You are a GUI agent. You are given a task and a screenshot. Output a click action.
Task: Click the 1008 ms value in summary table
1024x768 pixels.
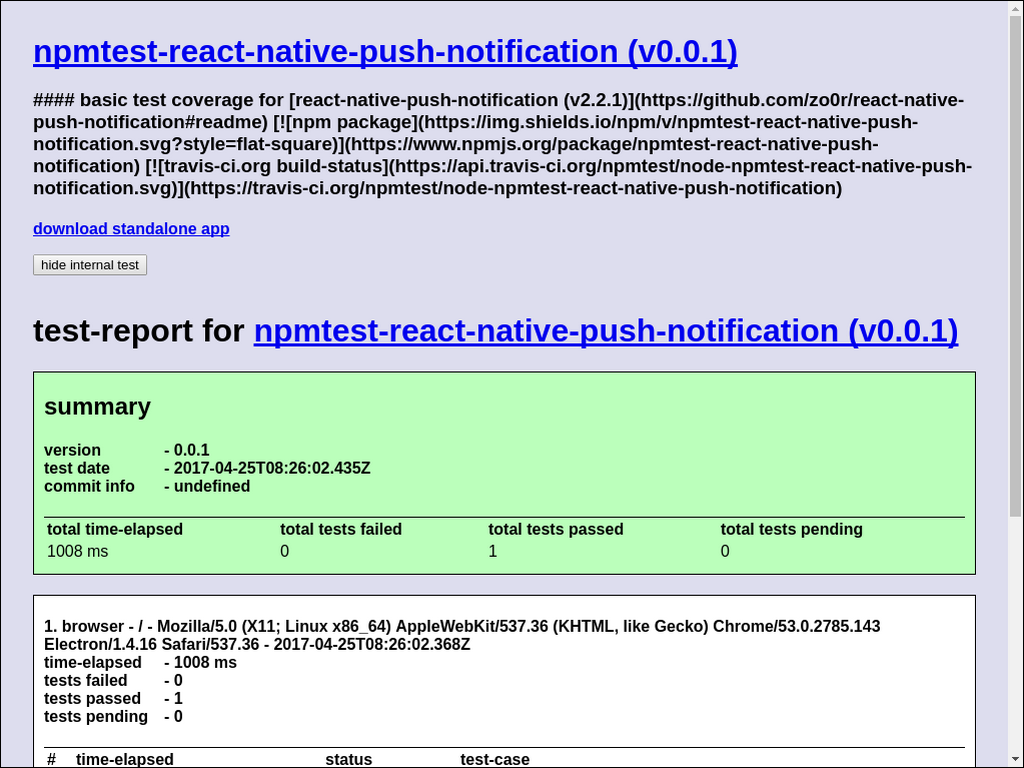(77, 551)
